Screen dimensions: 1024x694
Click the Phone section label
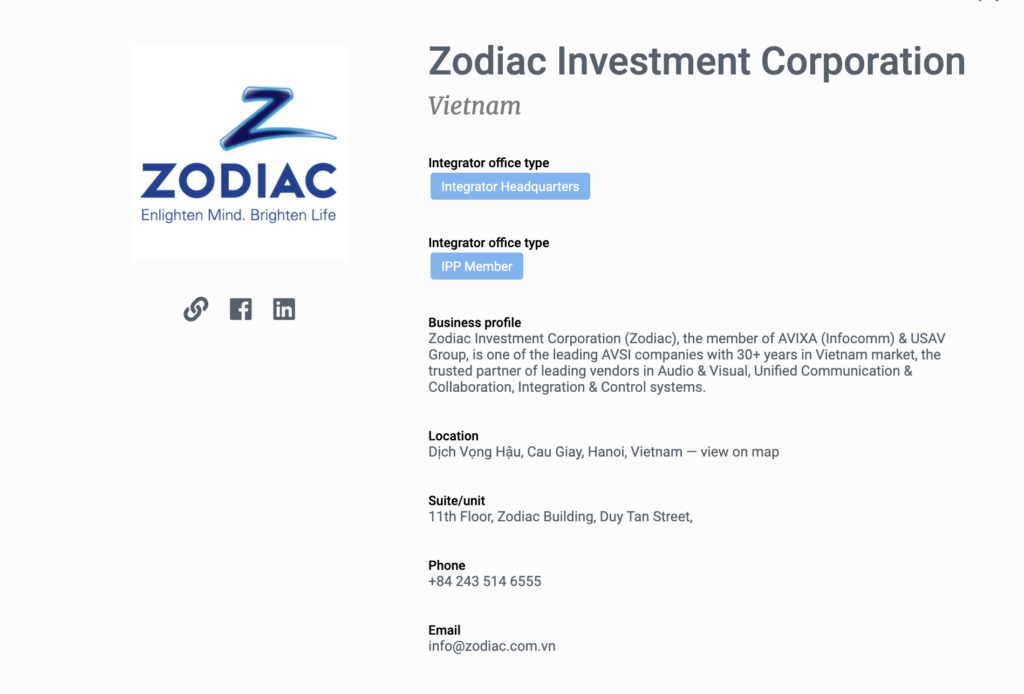point(445,565)
